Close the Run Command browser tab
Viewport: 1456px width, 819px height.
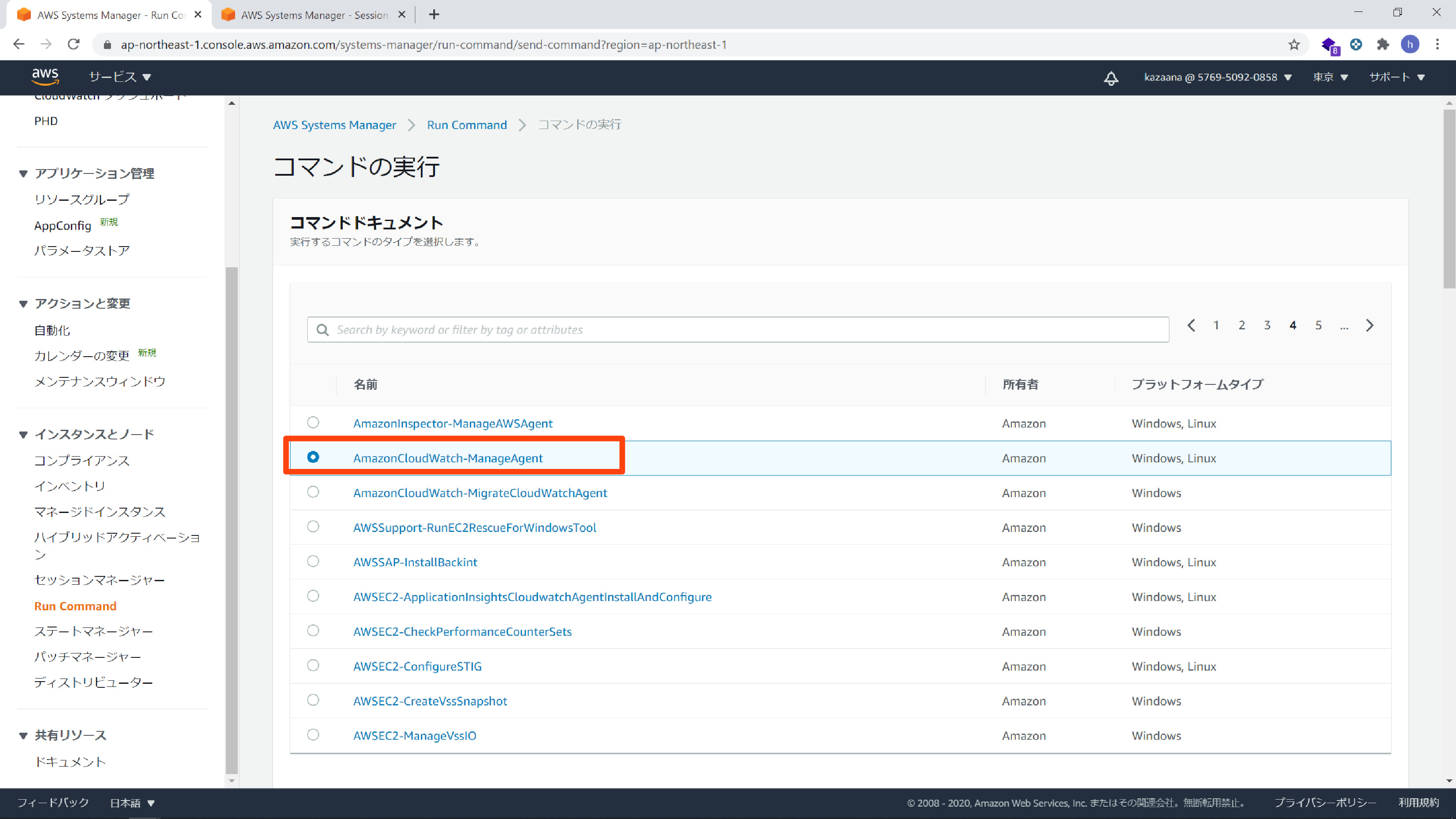(x=198, y=15)
